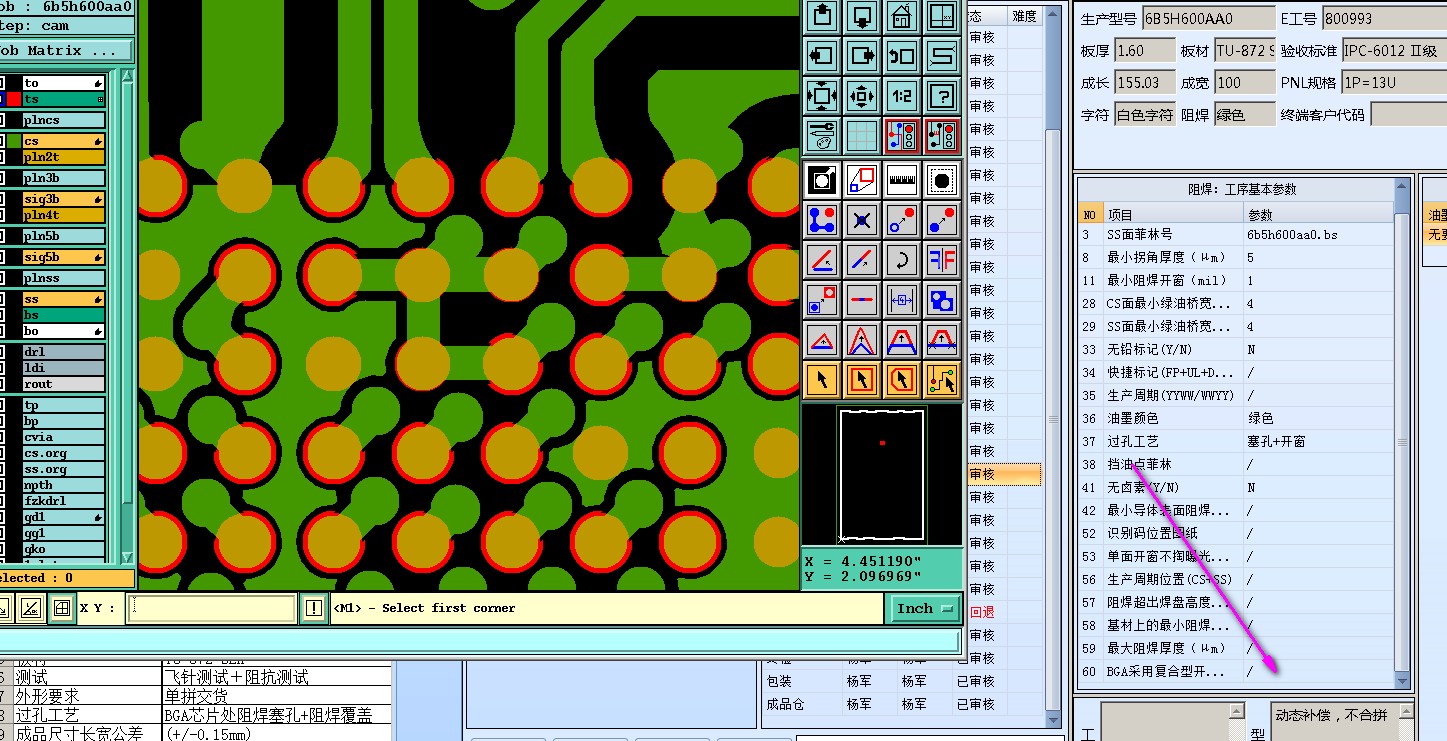Click the black octagon with dotted border icon
The height and width of the screenshot is (741, 1447).
click(941, 181)
